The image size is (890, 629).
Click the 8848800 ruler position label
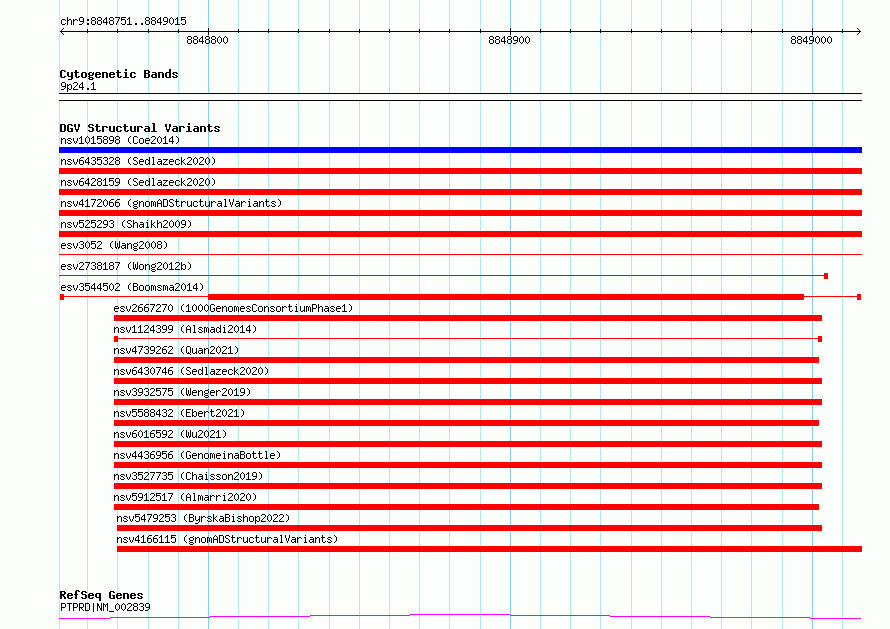click(x=207, y=40)
